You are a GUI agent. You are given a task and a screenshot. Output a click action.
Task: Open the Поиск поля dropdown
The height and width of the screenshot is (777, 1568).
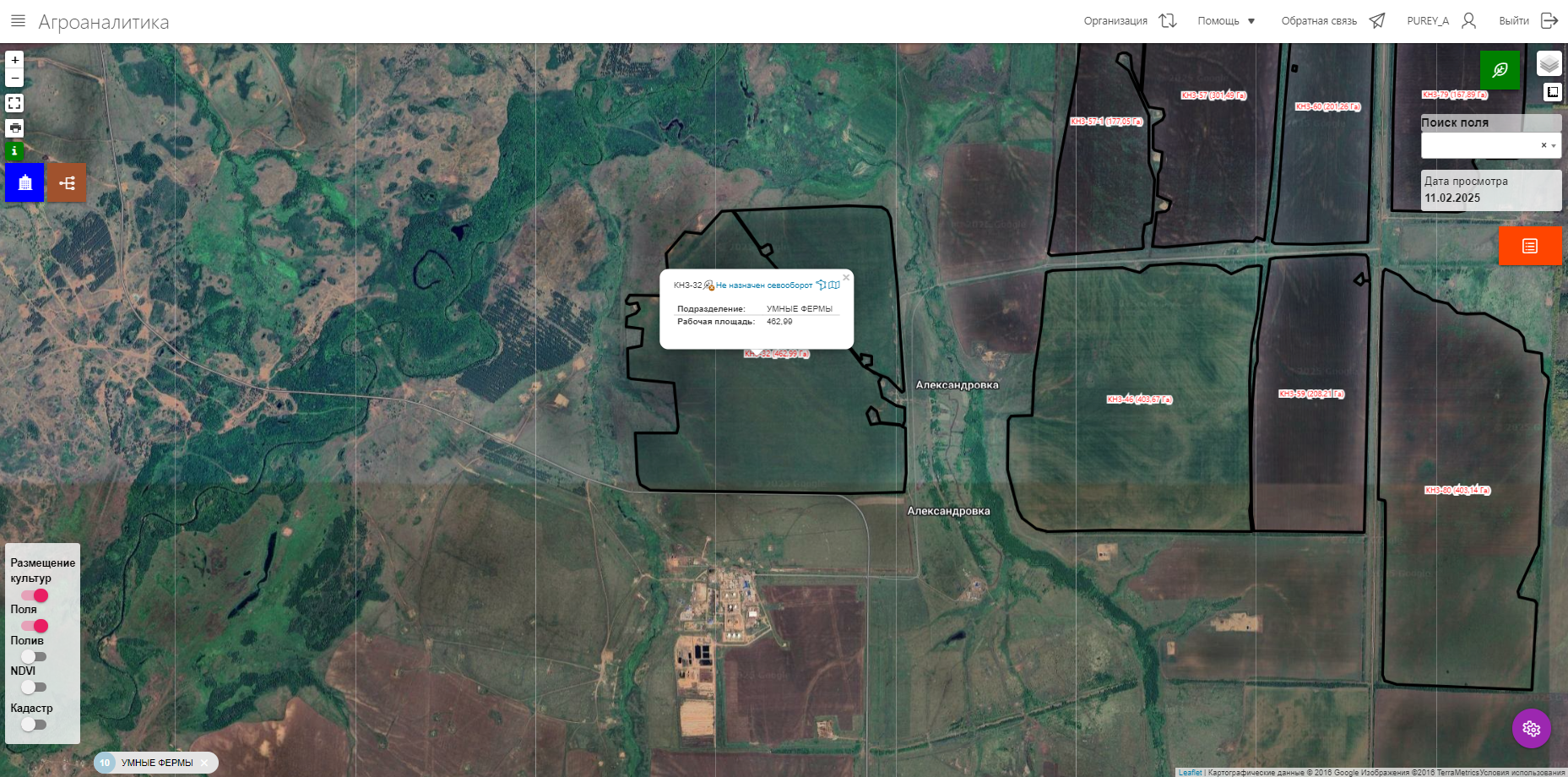[1490, 145]
